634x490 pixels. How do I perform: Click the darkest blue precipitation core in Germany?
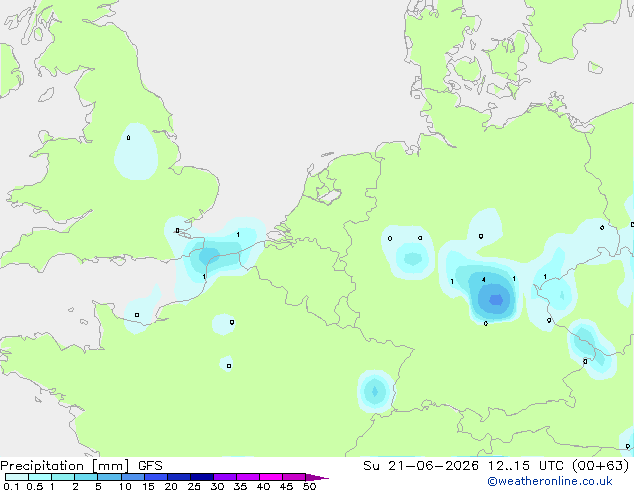496,300
